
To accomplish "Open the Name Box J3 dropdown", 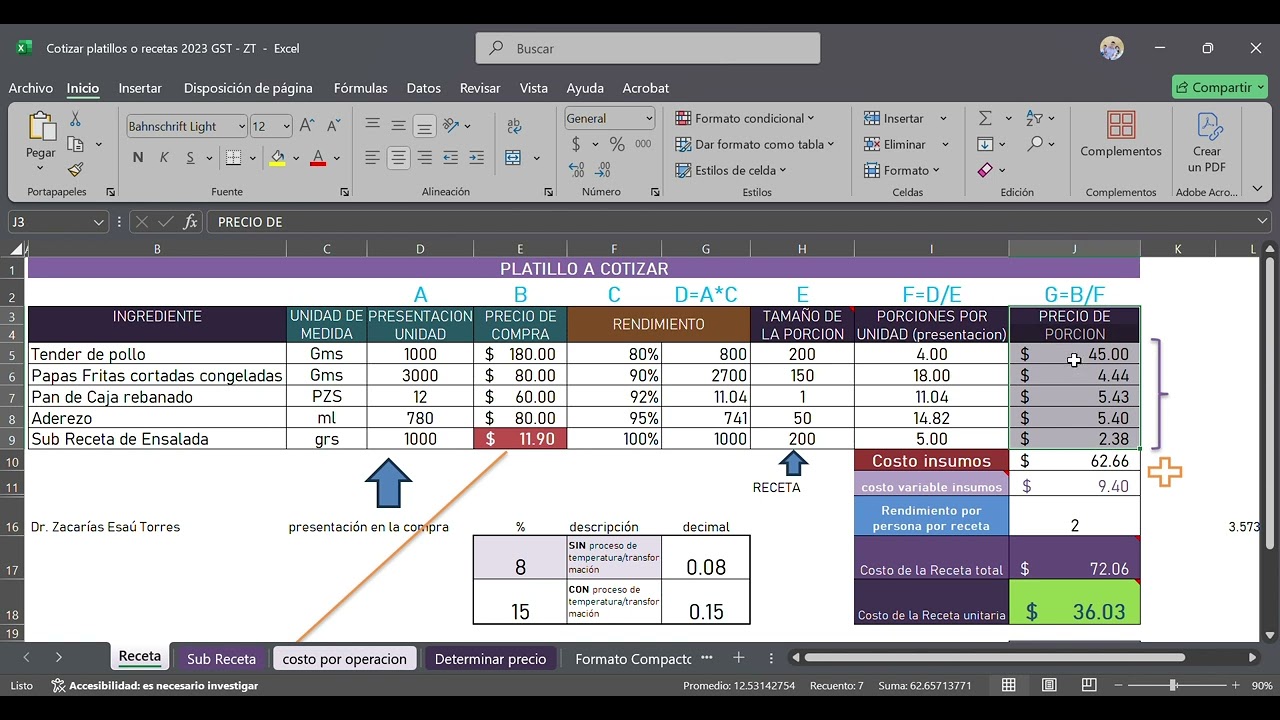I will pyautogui.click(x=98, y=222).
